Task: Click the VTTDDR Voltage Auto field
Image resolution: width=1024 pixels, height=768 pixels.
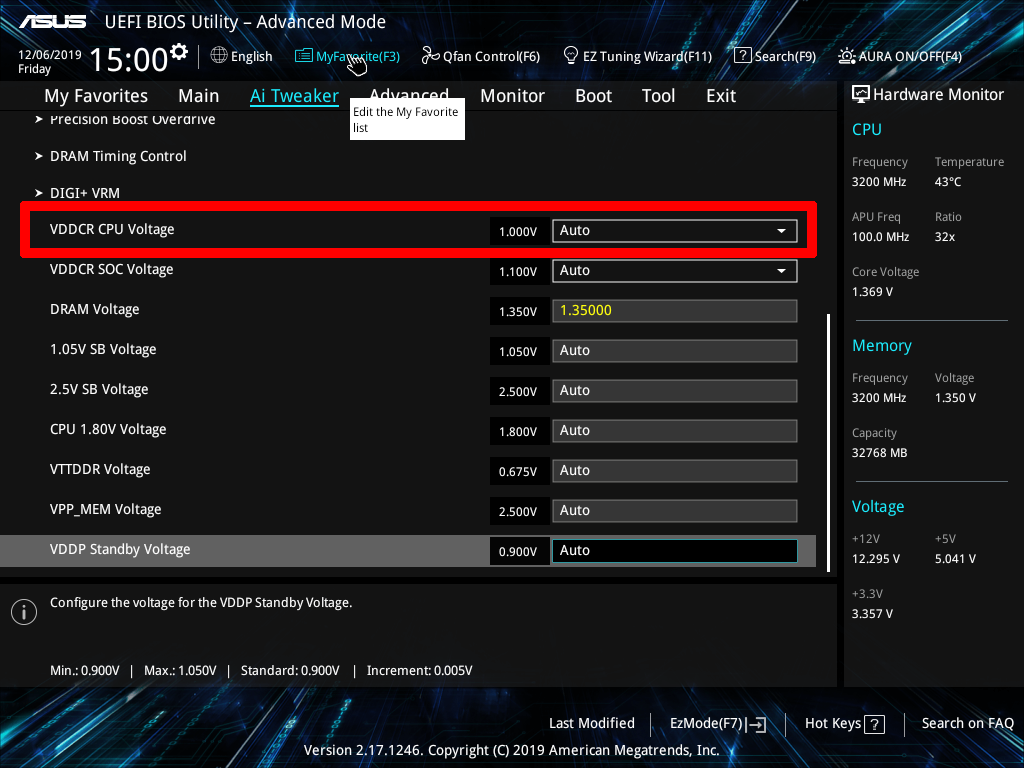Action: (x=675, y=471)
